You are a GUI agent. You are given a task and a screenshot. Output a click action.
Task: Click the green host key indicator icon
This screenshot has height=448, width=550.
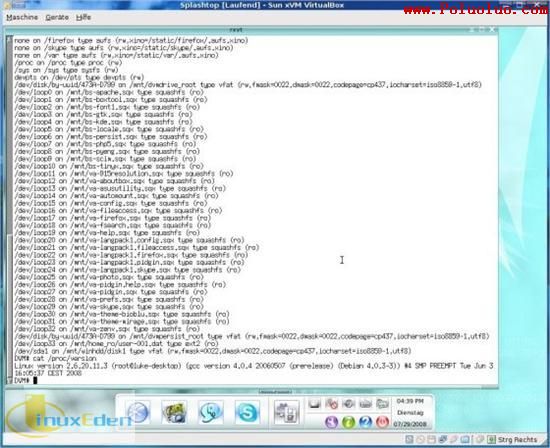491,440
